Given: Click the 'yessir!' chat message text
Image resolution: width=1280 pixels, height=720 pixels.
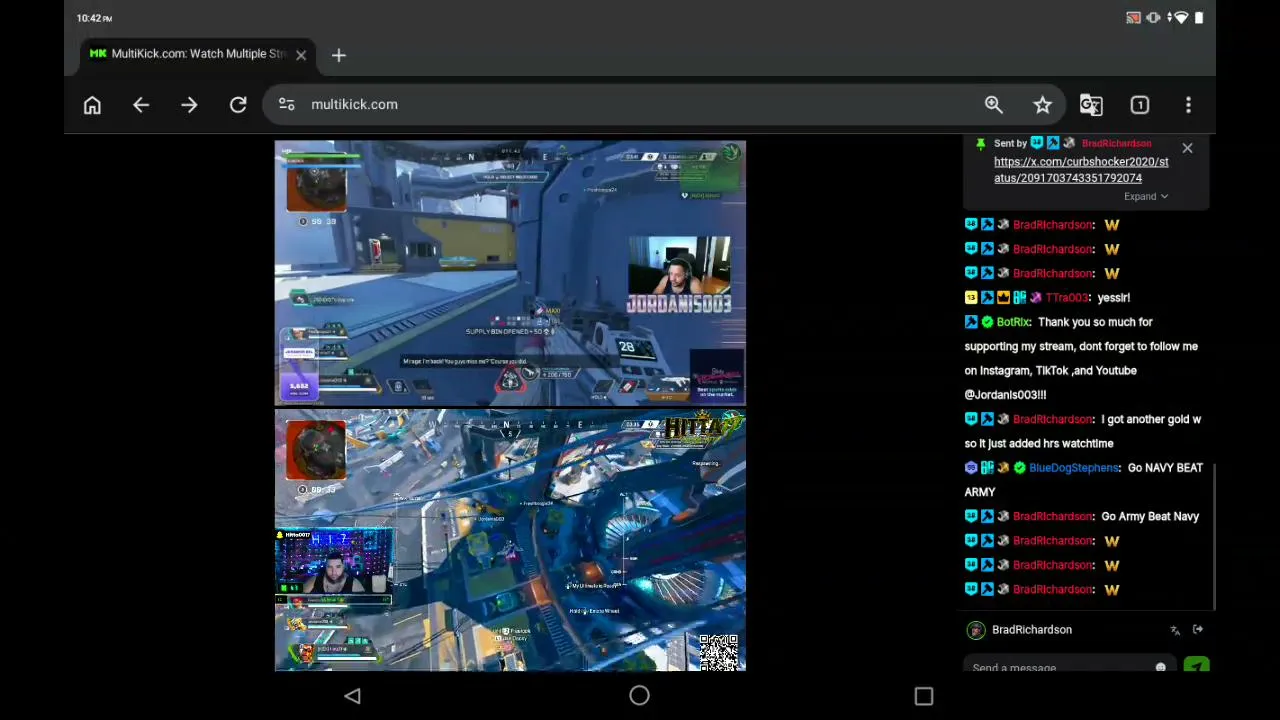Looking at the screenshot, I should pyautogui.click(x=1113, y=298).
